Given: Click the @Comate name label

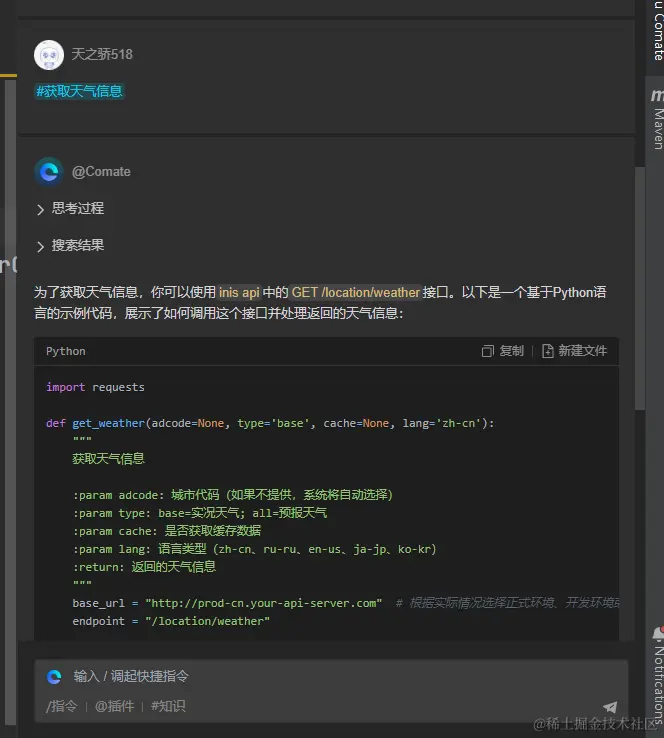Looking at the screenshot, I should tap(101, 172).
